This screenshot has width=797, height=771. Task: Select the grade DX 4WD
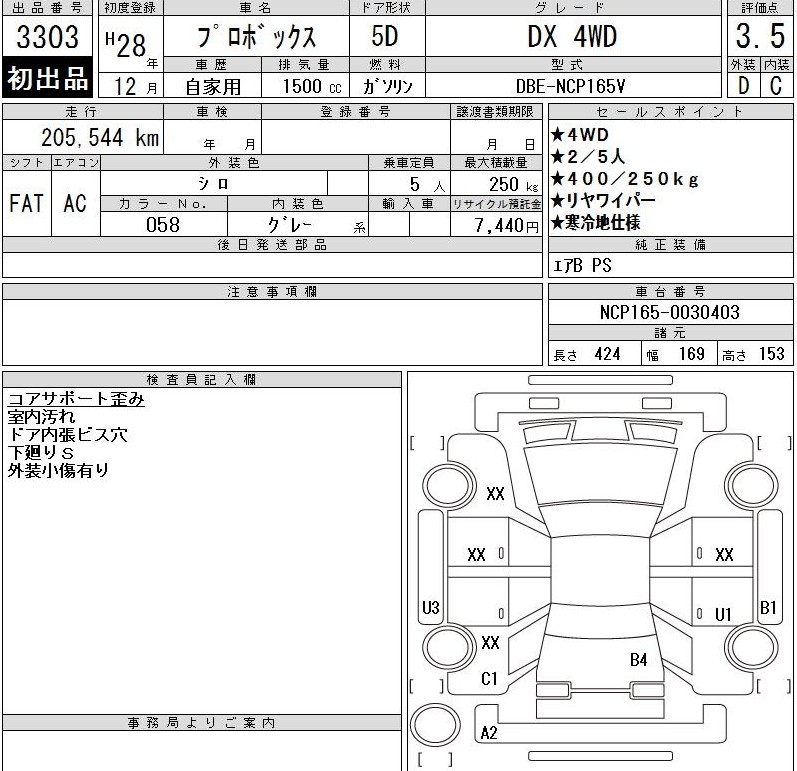[572, 37]
